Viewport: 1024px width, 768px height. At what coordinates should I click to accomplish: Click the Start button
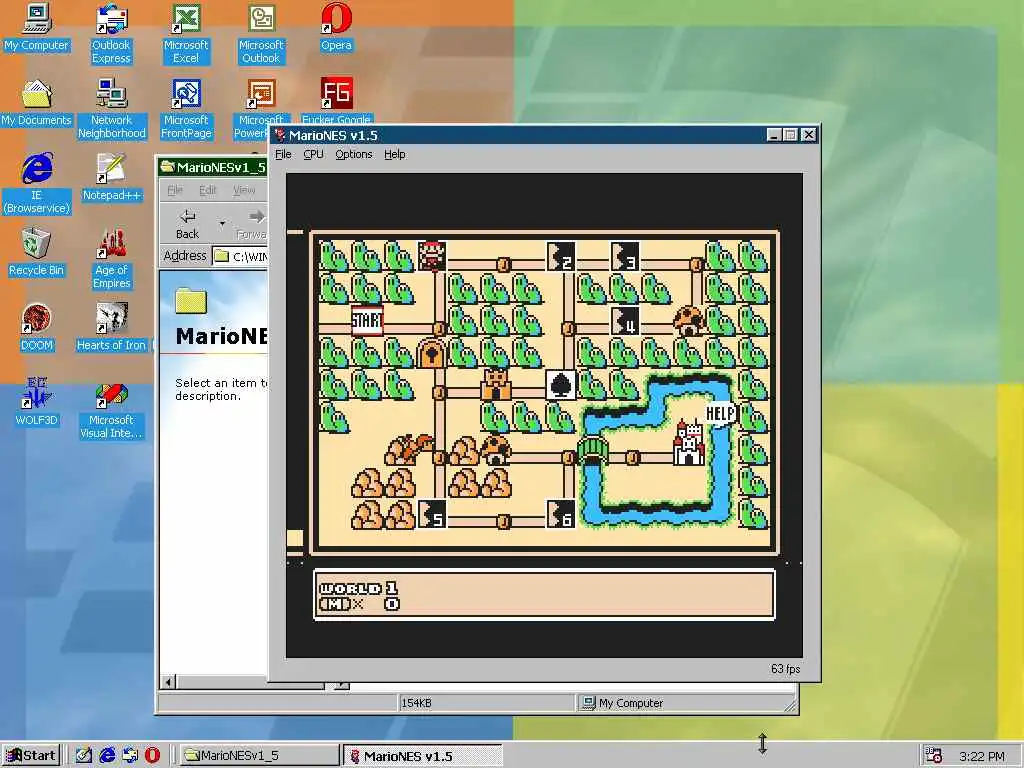(x=31, y=755)
